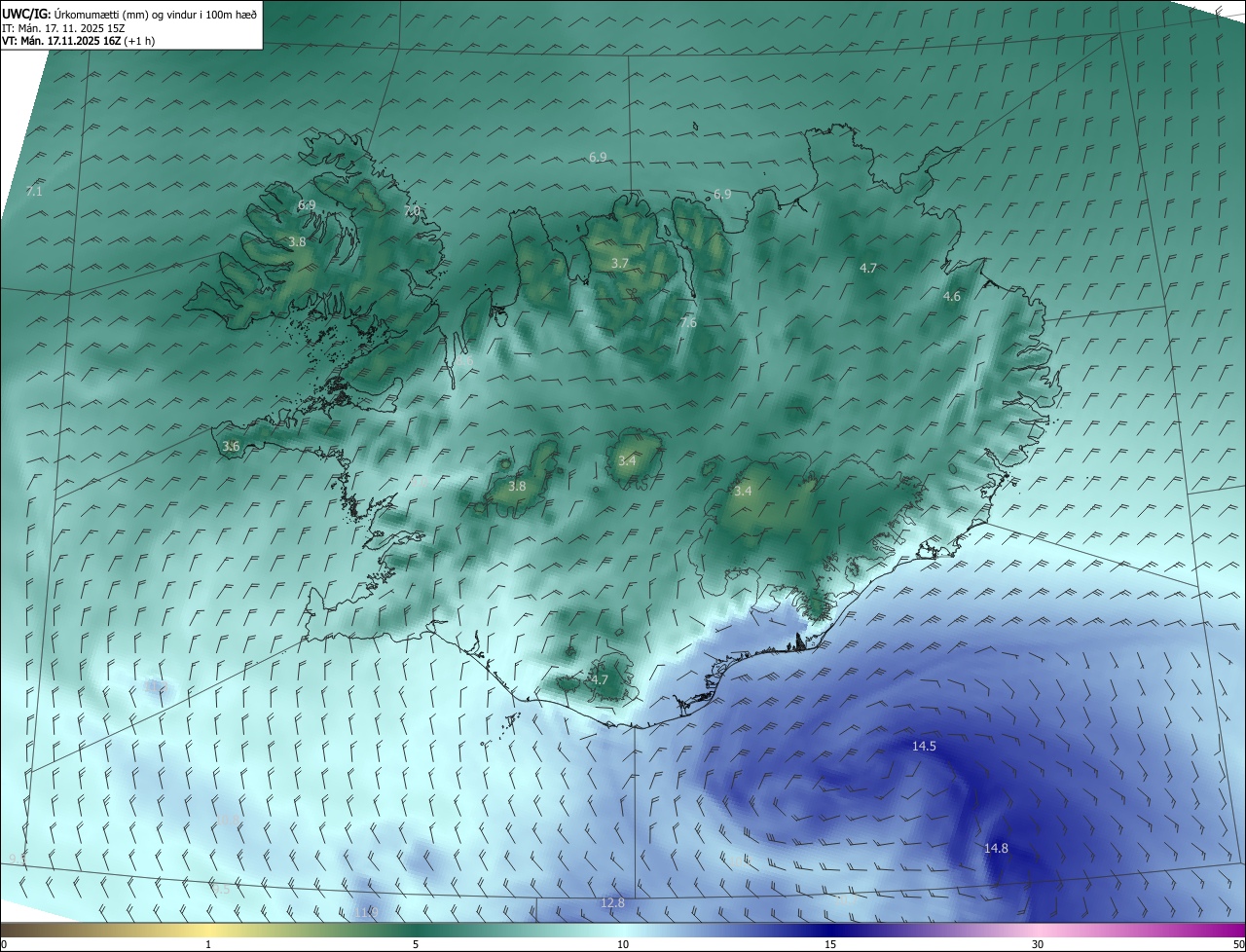Click the color scale tick label '15'
This screenshot has width=1246, height=952.
point(830,944)
